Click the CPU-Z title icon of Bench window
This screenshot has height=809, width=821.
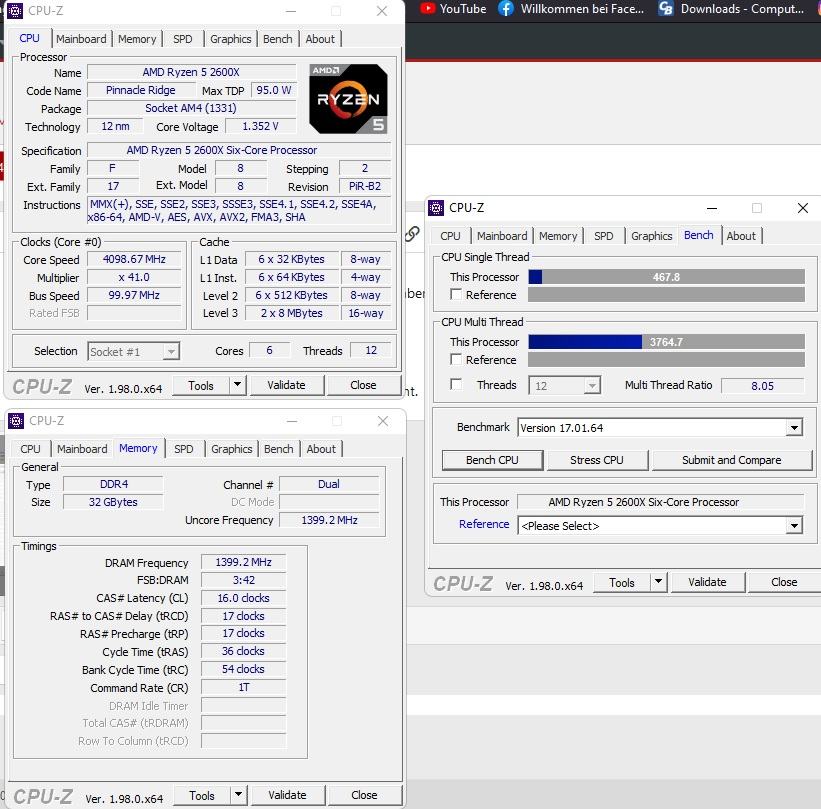tap(436, 208)
